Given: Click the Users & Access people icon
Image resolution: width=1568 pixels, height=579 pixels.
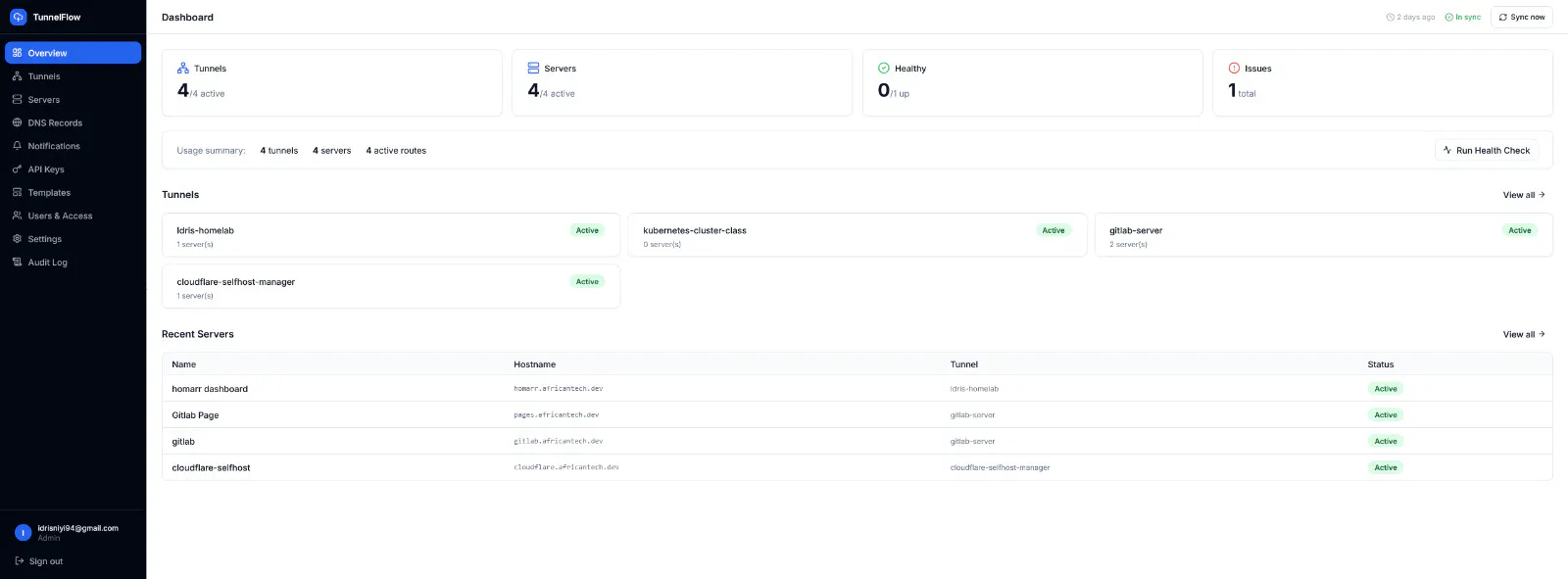Looking at the screenshot, I should [x=17, y=216].
